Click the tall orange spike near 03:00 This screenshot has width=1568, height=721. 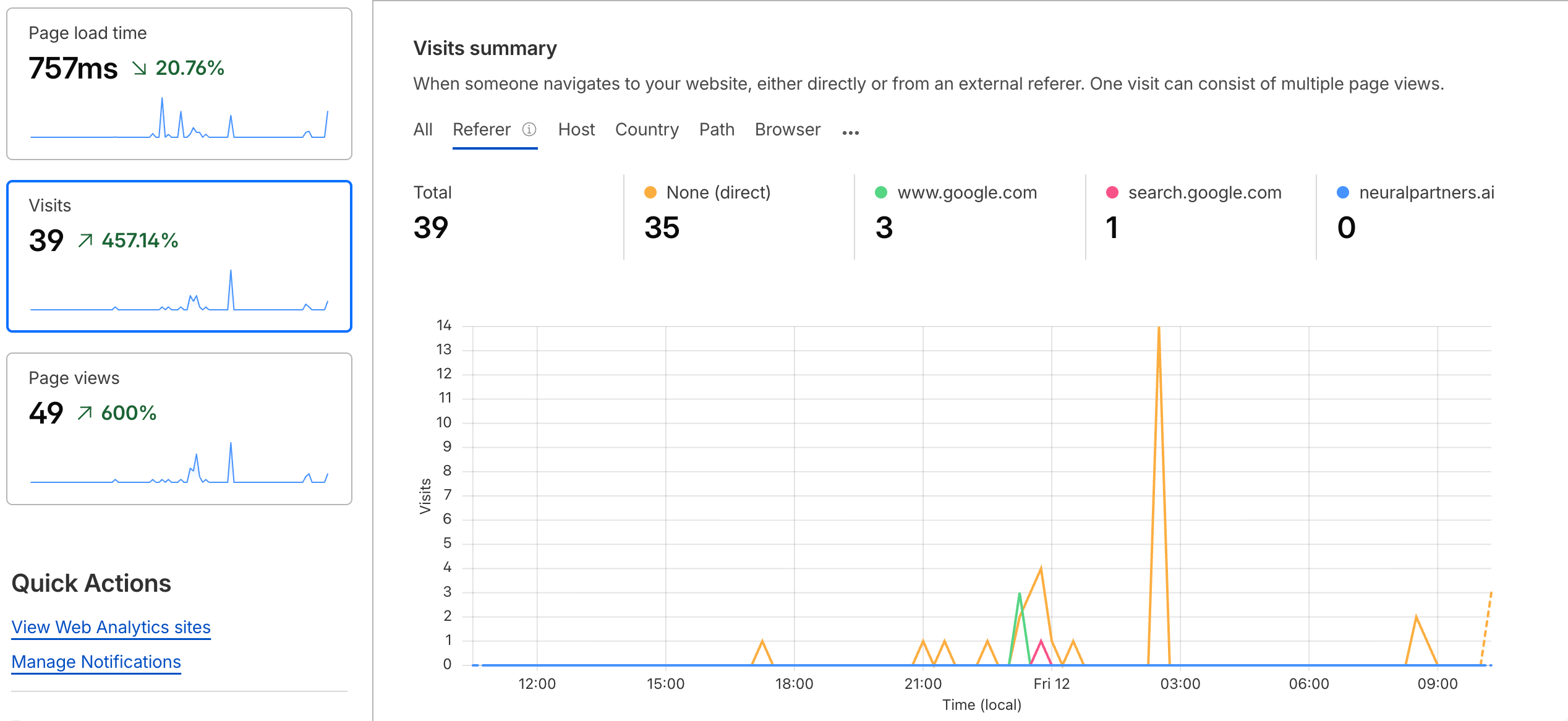click(x=1159, y=328)
